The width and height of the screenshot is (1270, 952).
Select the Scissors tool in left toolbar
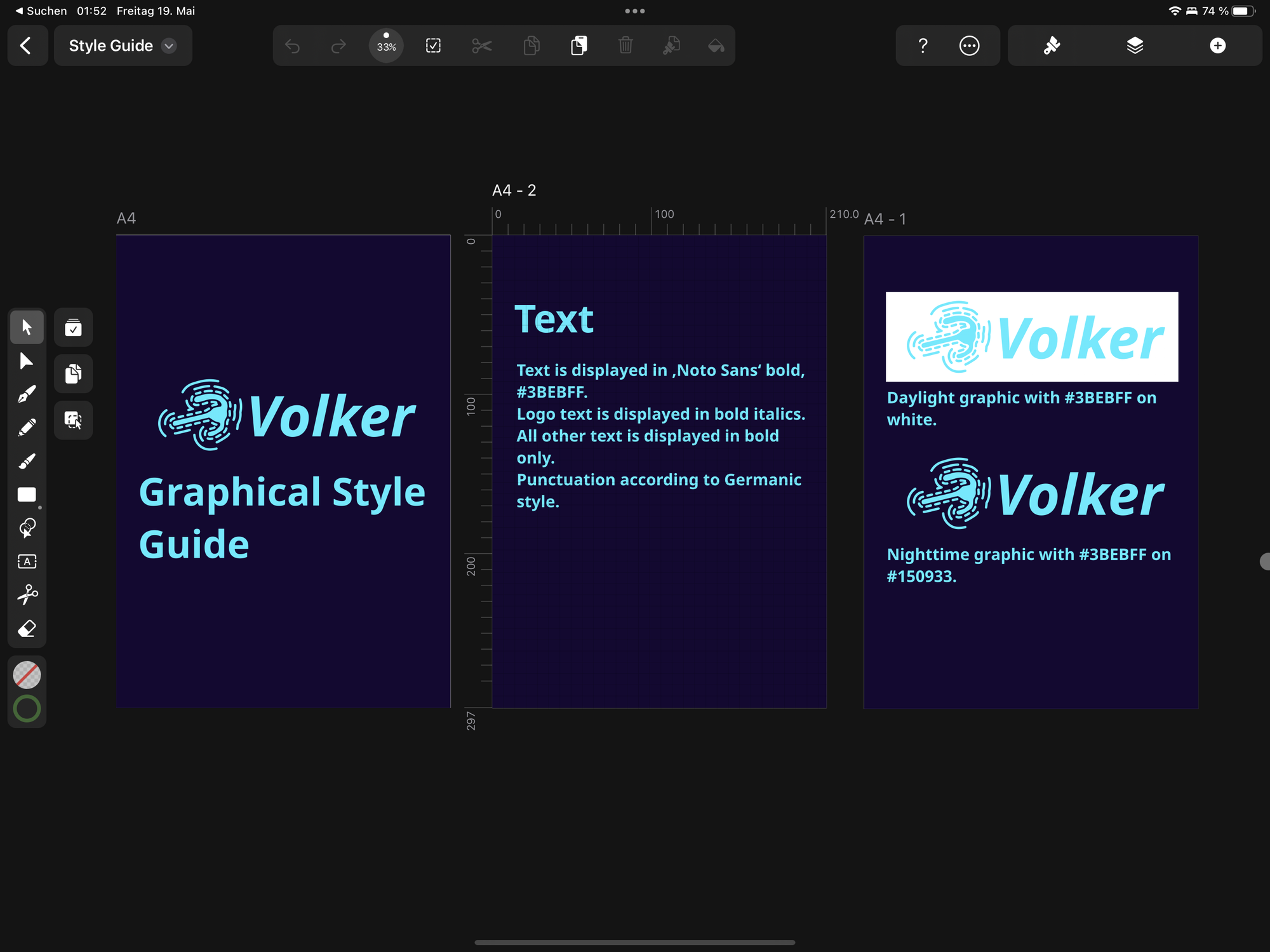tap(27, 595)
